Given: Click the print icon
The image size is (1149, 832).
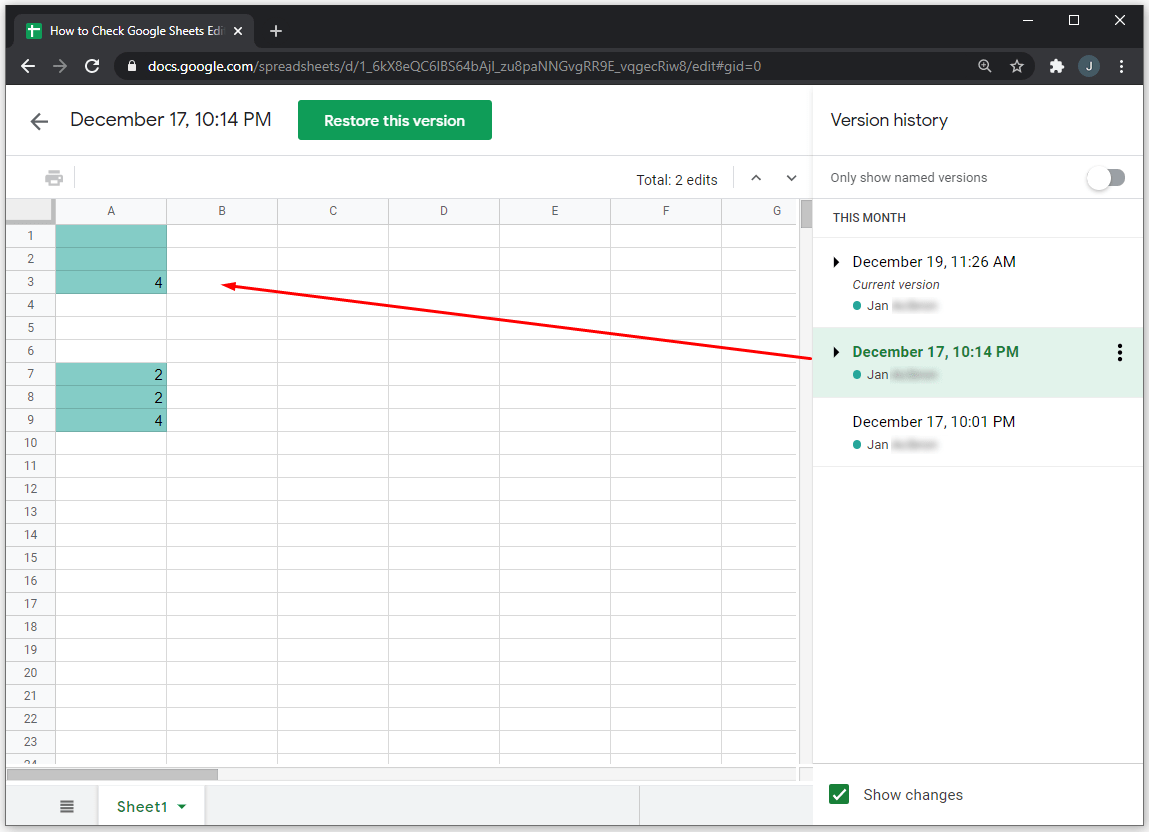Looking at the screenshot, I should pos(54,178).
